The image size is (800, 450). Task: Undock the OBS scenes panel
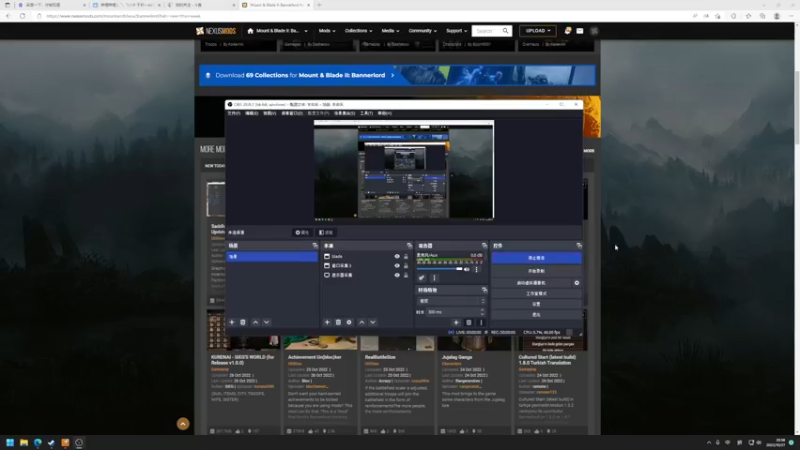315,246
